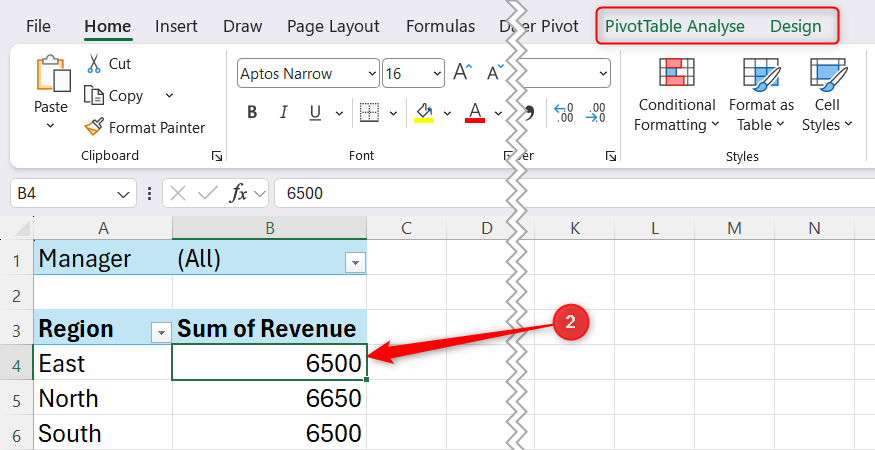Click the Copy icon
Image resolution: width=875 pixels, height=450 pixels.
[x=93, y=95]
